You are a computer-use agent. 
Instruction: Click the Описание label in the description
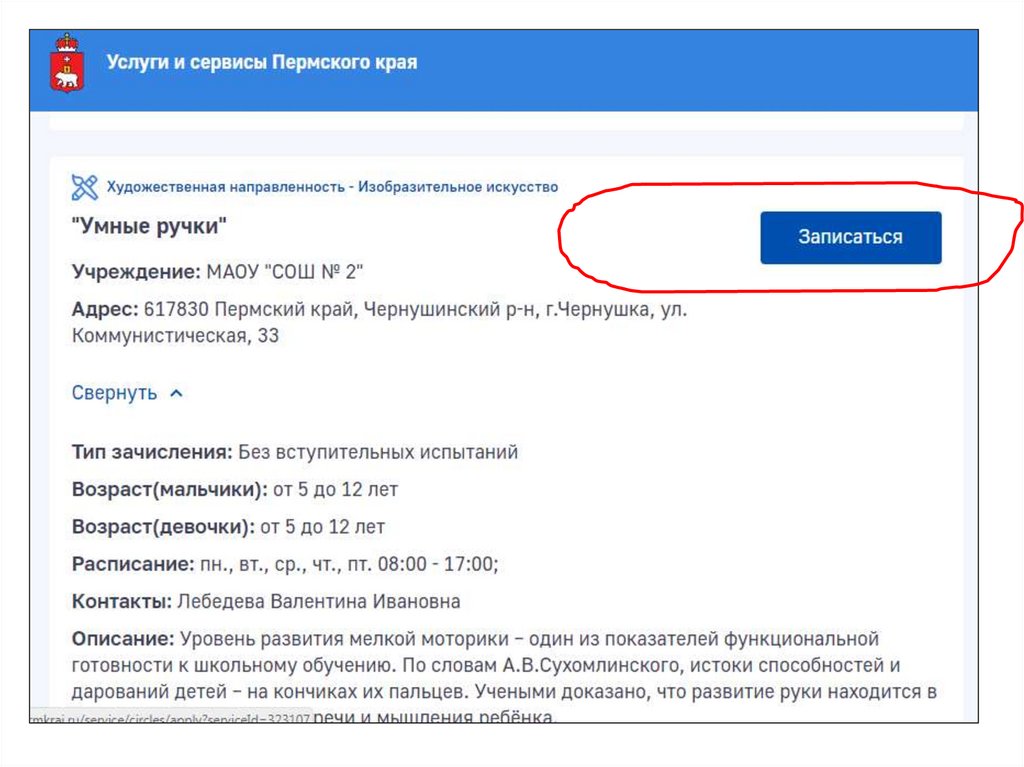click(123, 639)
